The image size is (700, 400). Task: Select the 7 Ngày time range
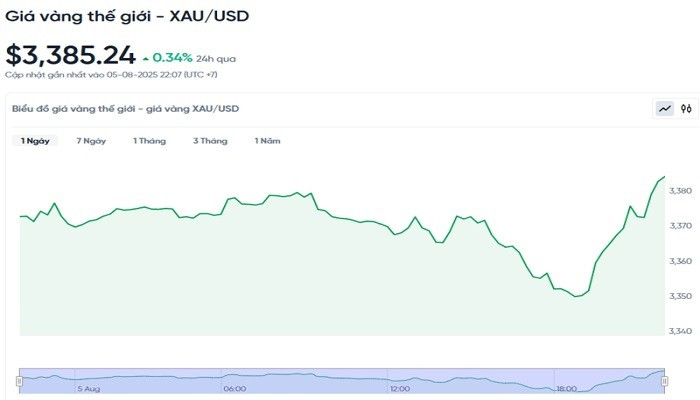click(x=91, y=141)
